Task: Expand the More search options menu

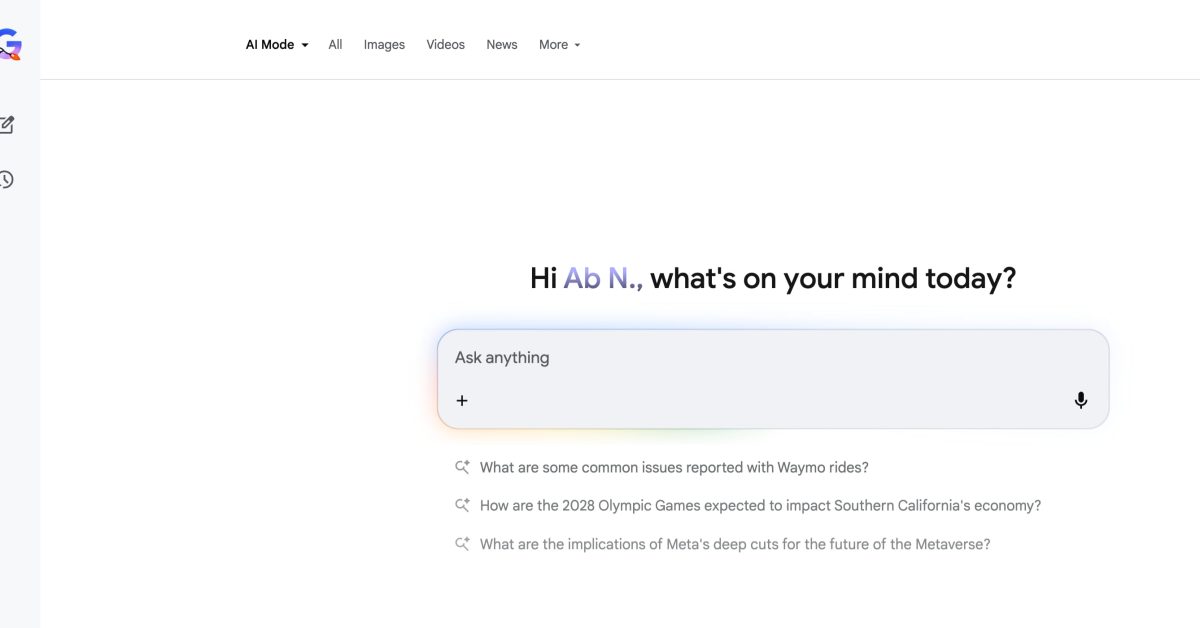Action: pyautogui.click(x=559, y=44)
